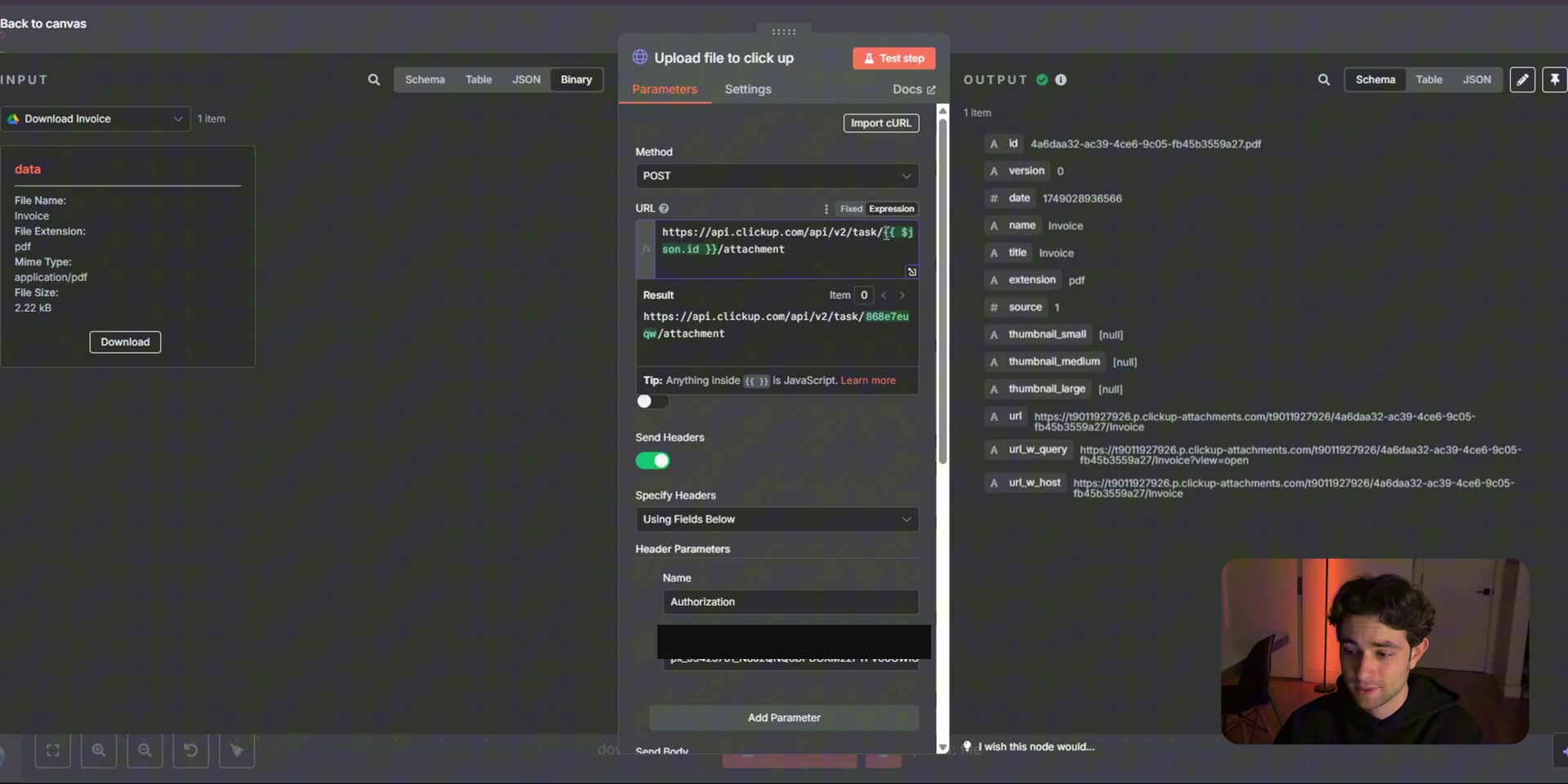Screen dimensions: 1568x784
Task: Open the Docs link
Action: click(x=914, y=89)
